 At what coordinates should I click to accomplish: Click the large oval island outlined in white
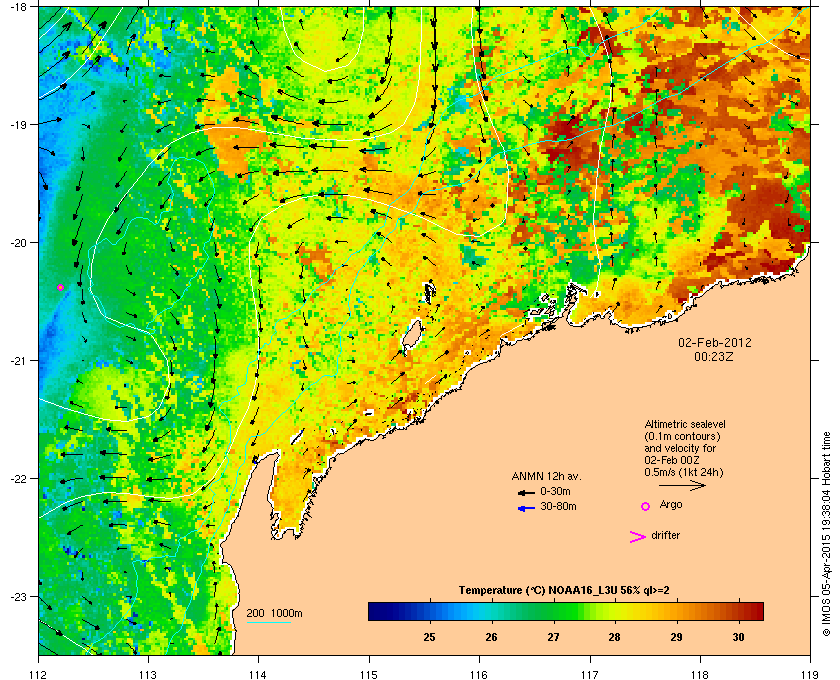pos(411,334)
